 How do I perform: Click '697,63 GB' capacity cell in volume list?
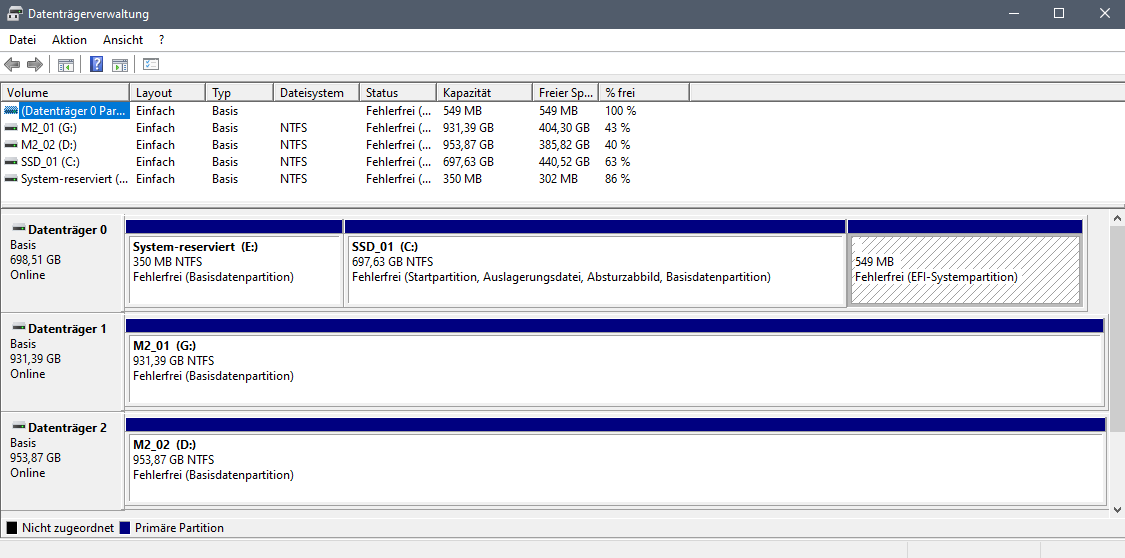469,162
